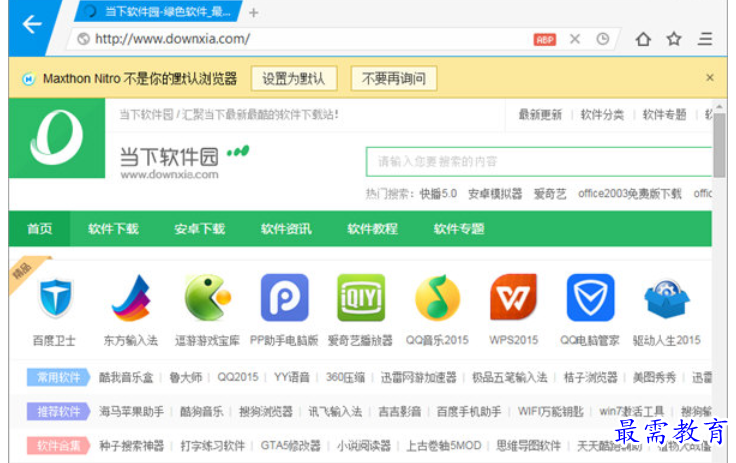
Task: Open 360压缩 link
Action: [345, 377]
